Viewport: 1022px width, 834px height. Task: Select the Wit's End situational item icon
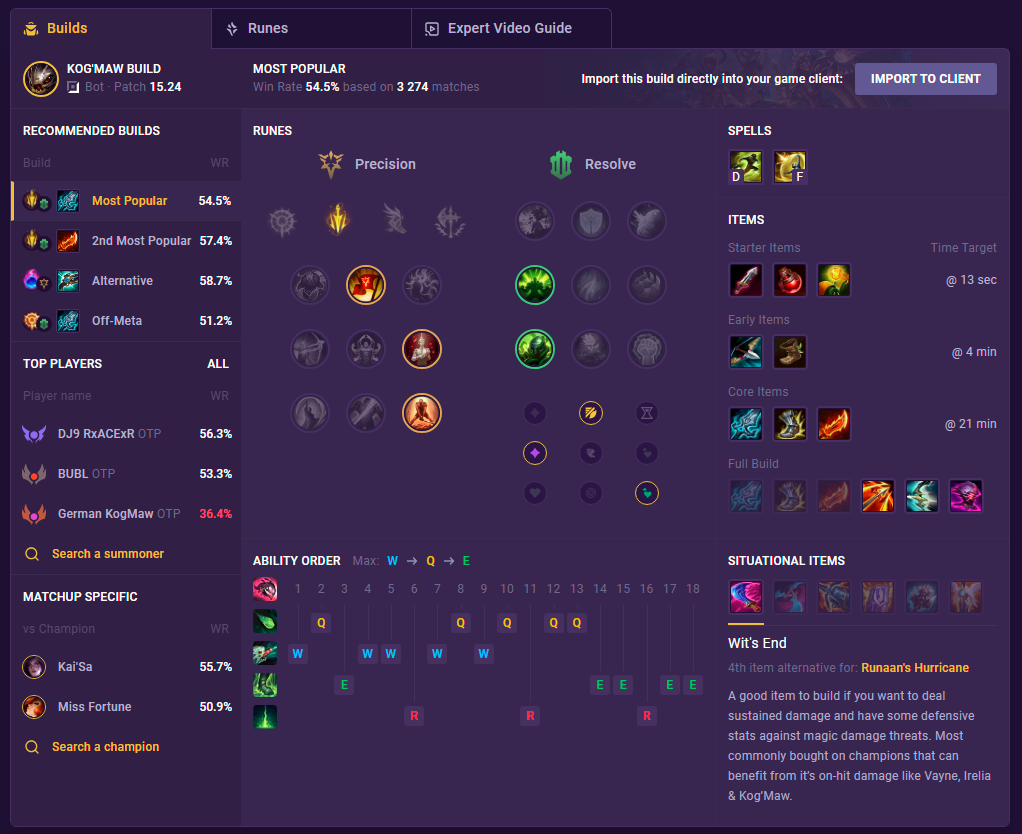tap(746, 597)
